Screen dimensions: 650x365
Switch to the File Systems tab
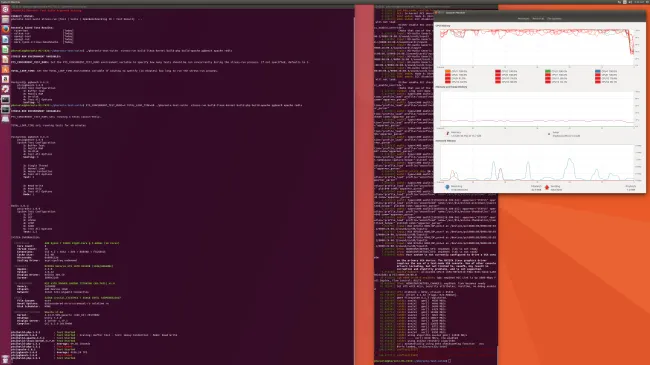click(x=554, y=19)
